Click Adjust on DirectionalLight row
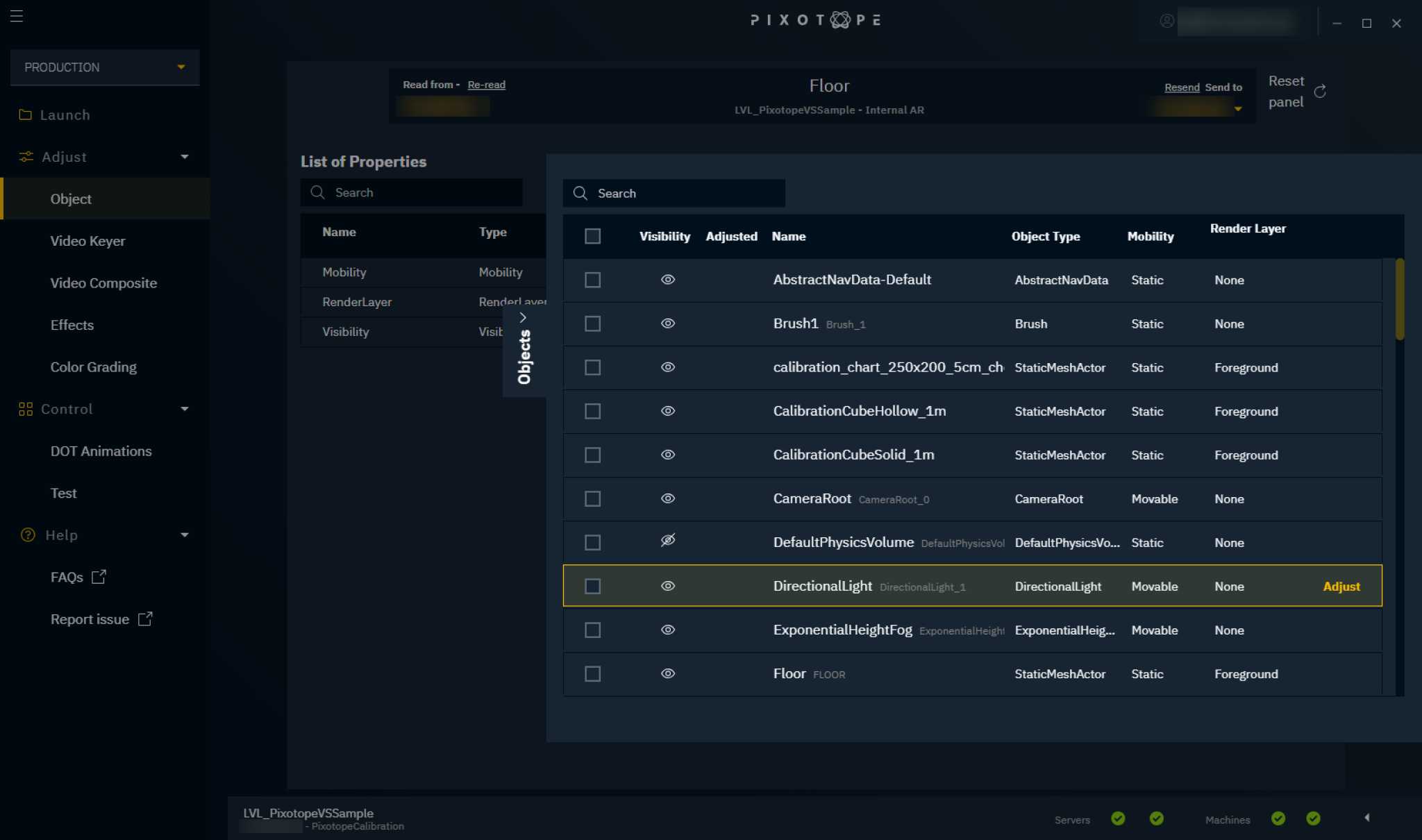This screenshot has width=1422, height=840. click(1341, 587)
